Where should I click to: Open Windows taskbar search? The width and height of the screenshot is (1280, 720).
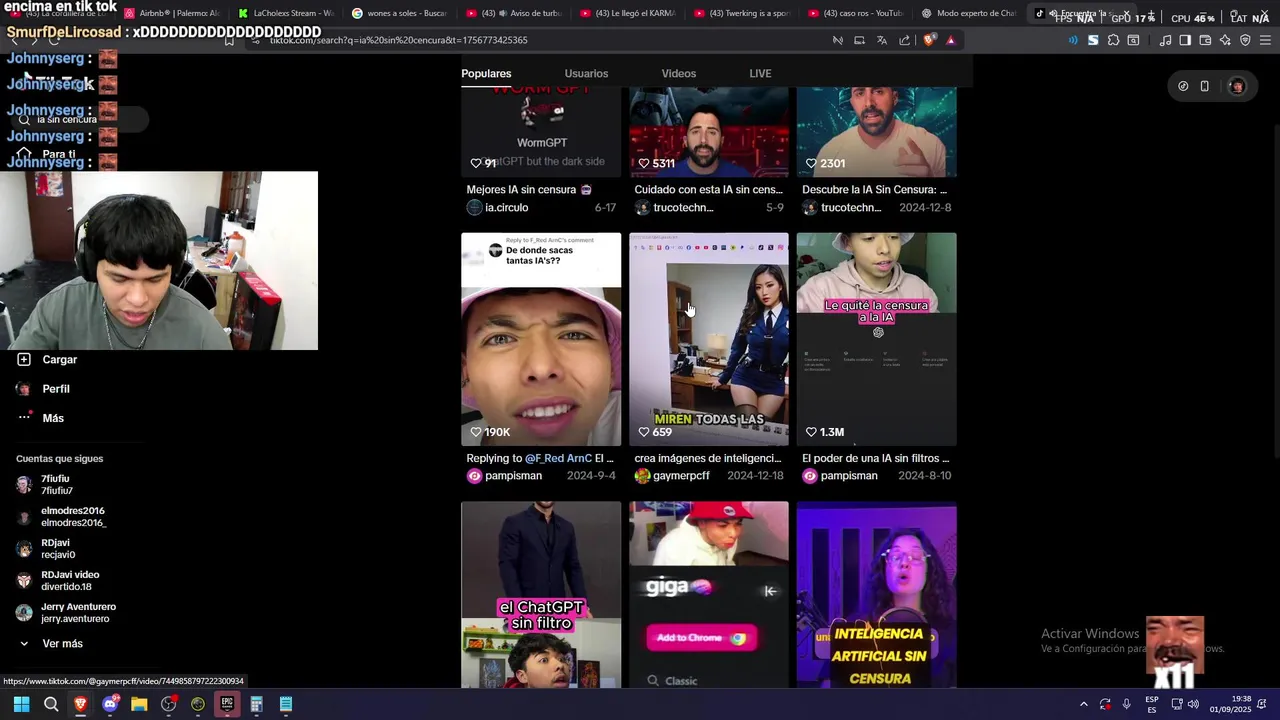click(51, 704)
